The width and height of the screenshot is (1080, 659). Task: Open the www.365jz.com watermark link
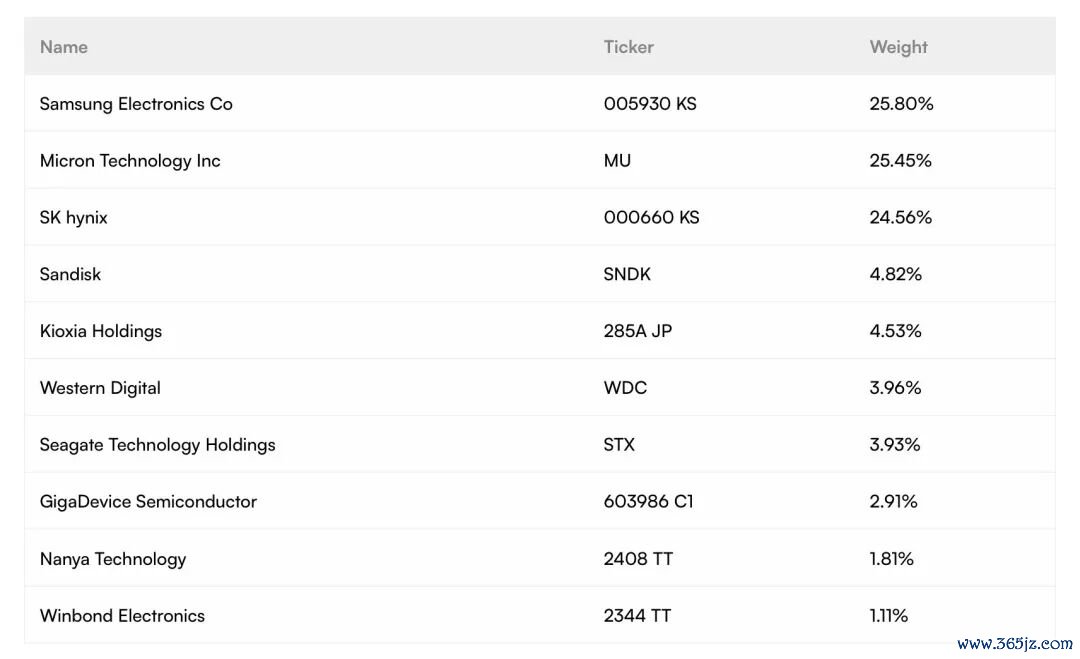point(1015,644)
